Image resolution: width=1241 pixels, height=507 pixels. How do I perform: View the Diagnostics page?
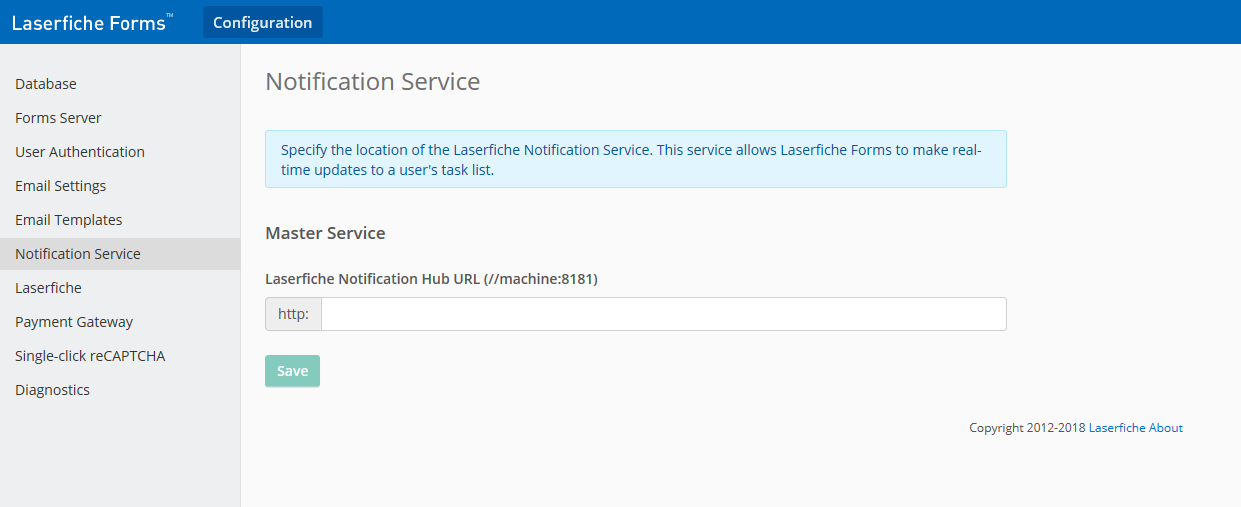coord(52,390)
